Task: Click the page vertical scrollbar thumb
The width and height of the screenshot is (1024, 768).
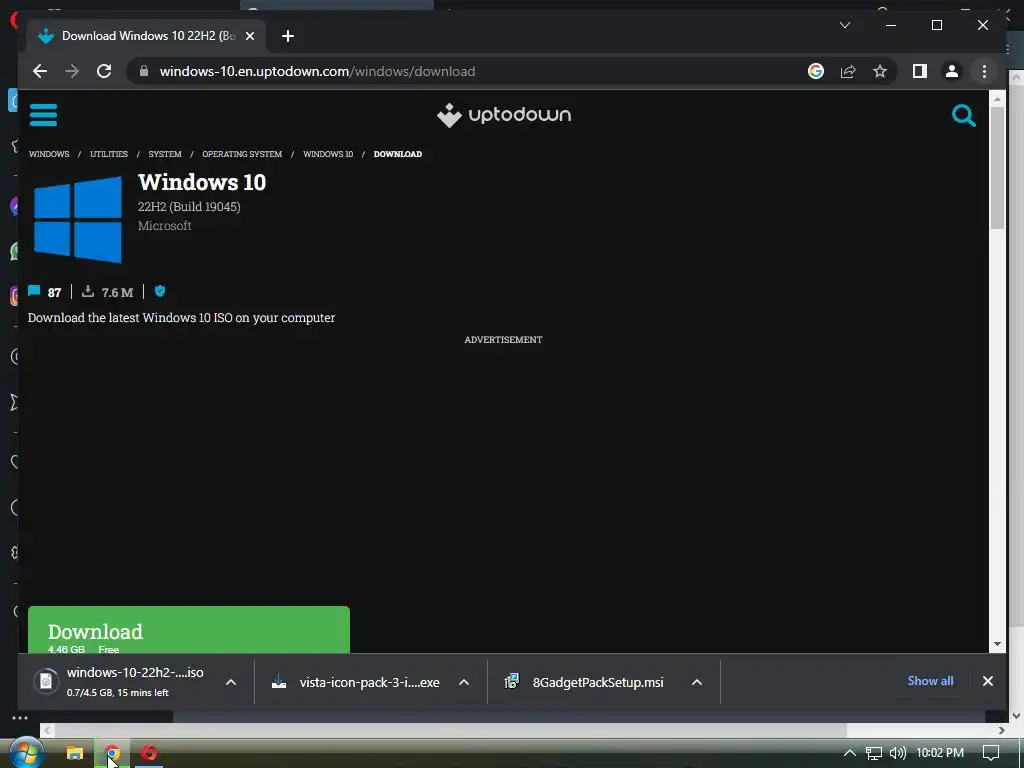Action: (997, 168)
